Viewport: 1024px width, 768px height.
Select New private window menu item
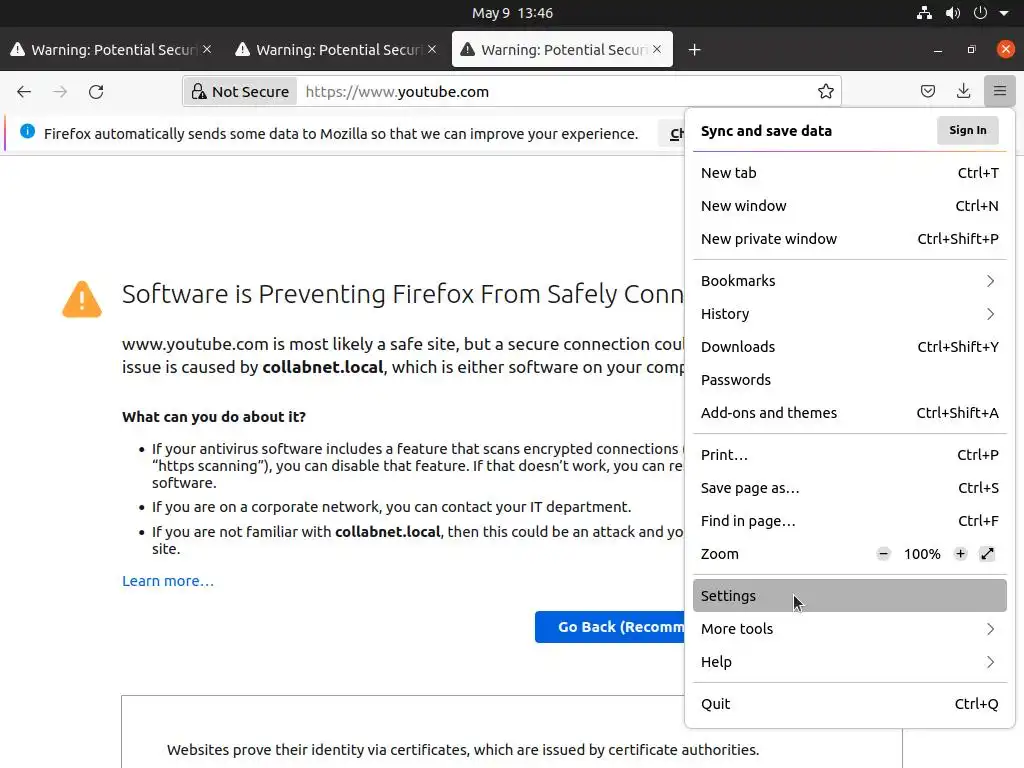pos(769,239)
